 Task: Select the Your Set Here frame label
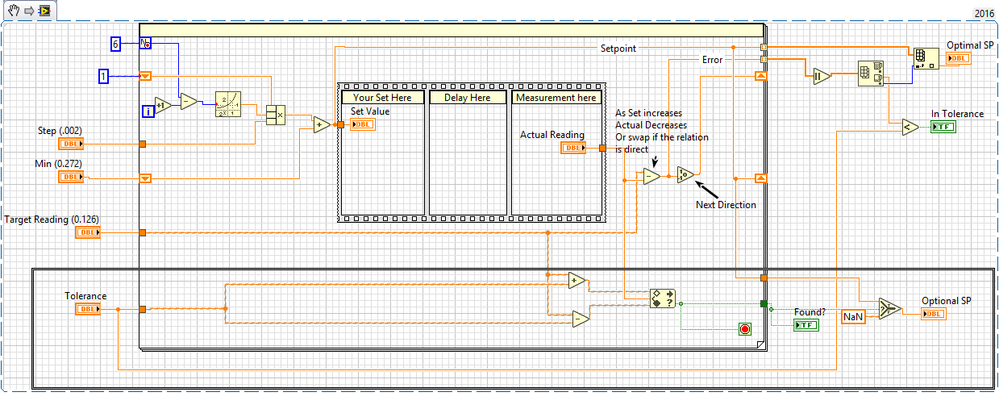(382, 97)
